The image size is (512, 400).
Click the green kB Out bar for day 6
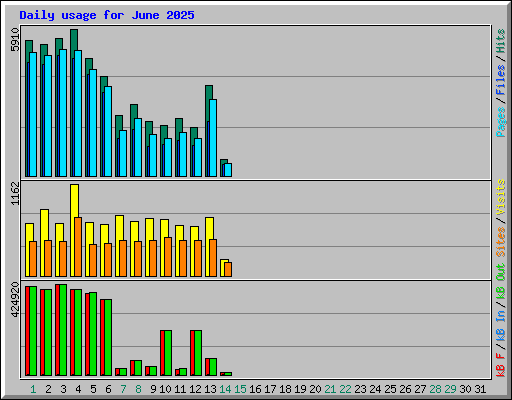[108, 337]
